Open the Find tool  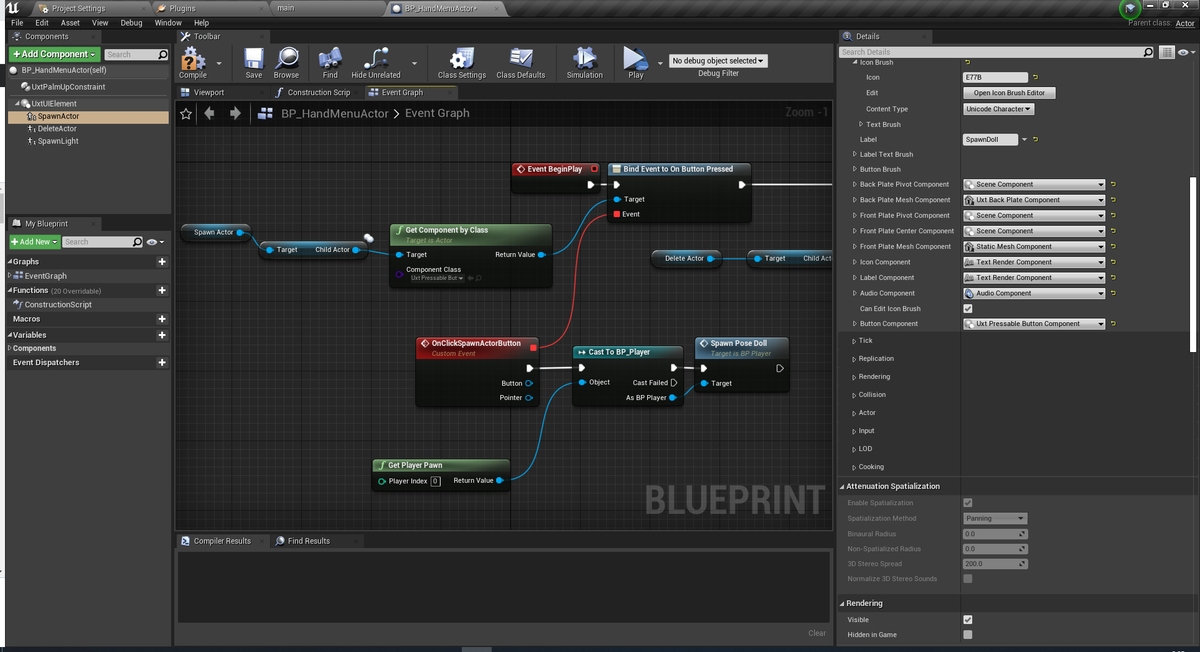(330, 63)
